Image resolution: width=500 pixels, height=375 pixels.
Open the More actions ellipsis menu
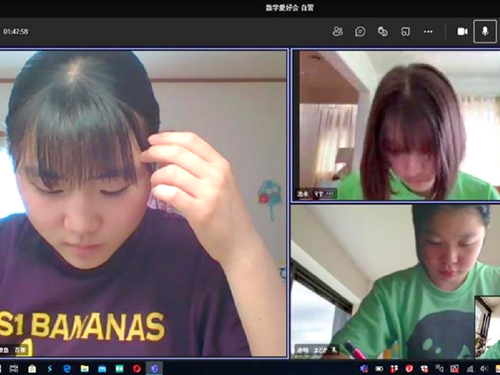[428, 32]
